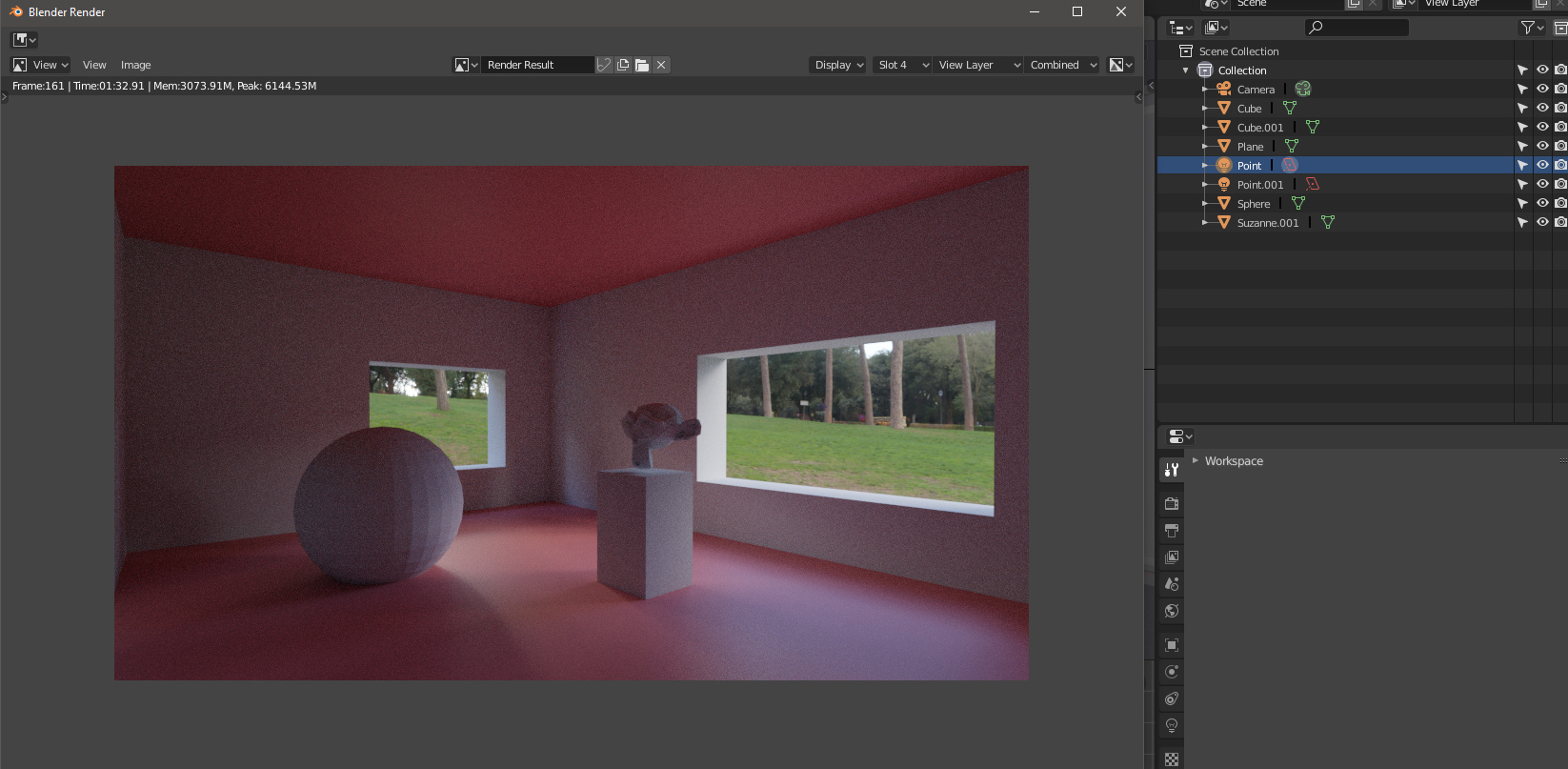1568x769 pixels.
Task: Open the browse image dropdown beside Render Result
Action: tap(466, 65)
